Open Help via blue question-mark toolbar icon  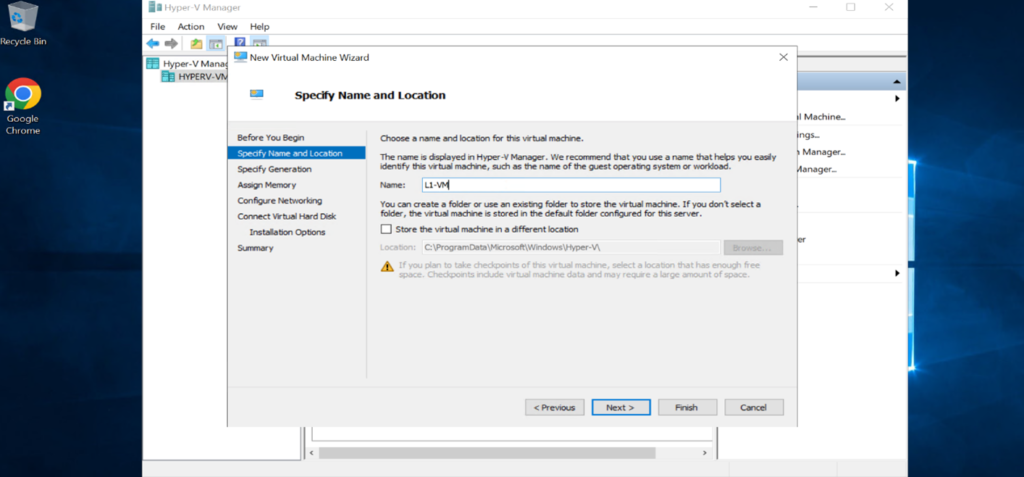240,41
